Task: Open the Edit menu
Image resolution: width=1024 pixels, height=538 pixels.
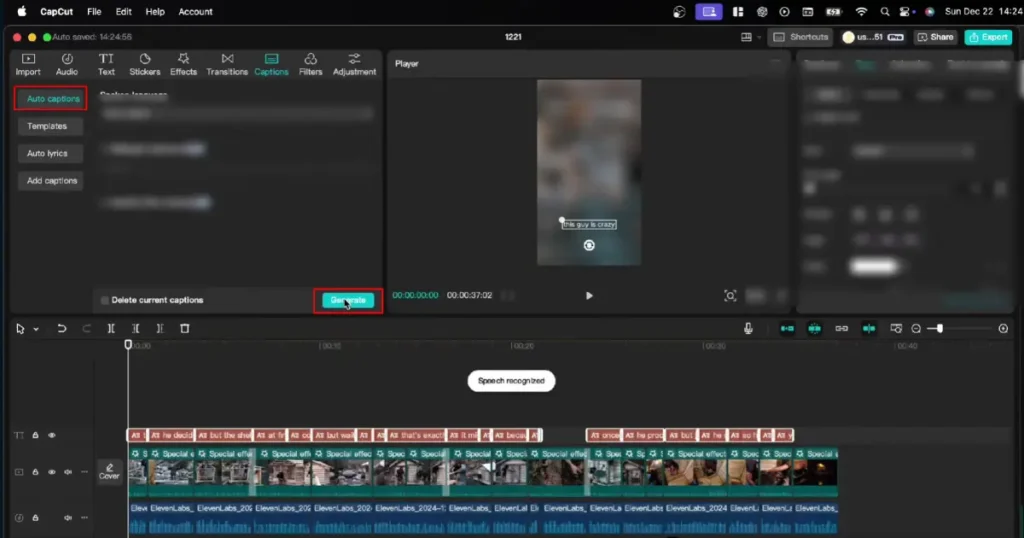Action: point(123,12)
